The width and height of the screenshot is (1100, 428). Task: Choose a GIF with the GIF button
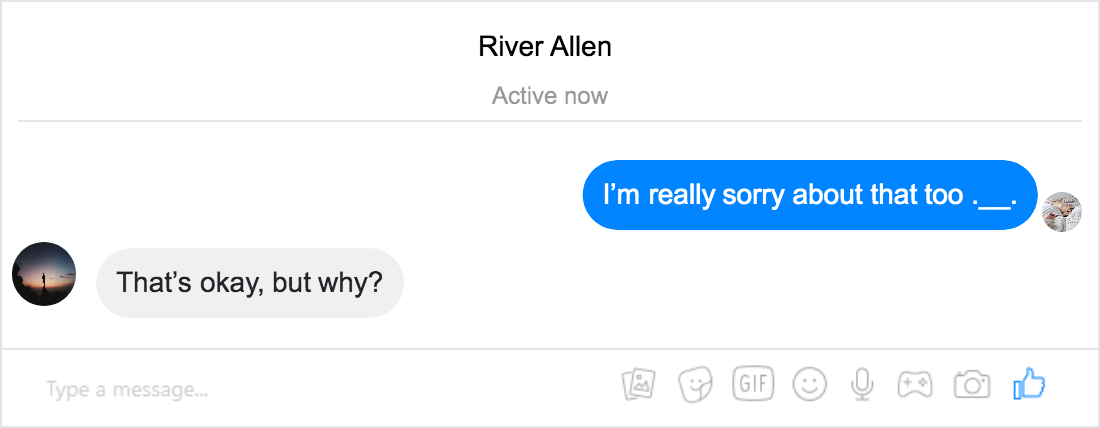753,384
